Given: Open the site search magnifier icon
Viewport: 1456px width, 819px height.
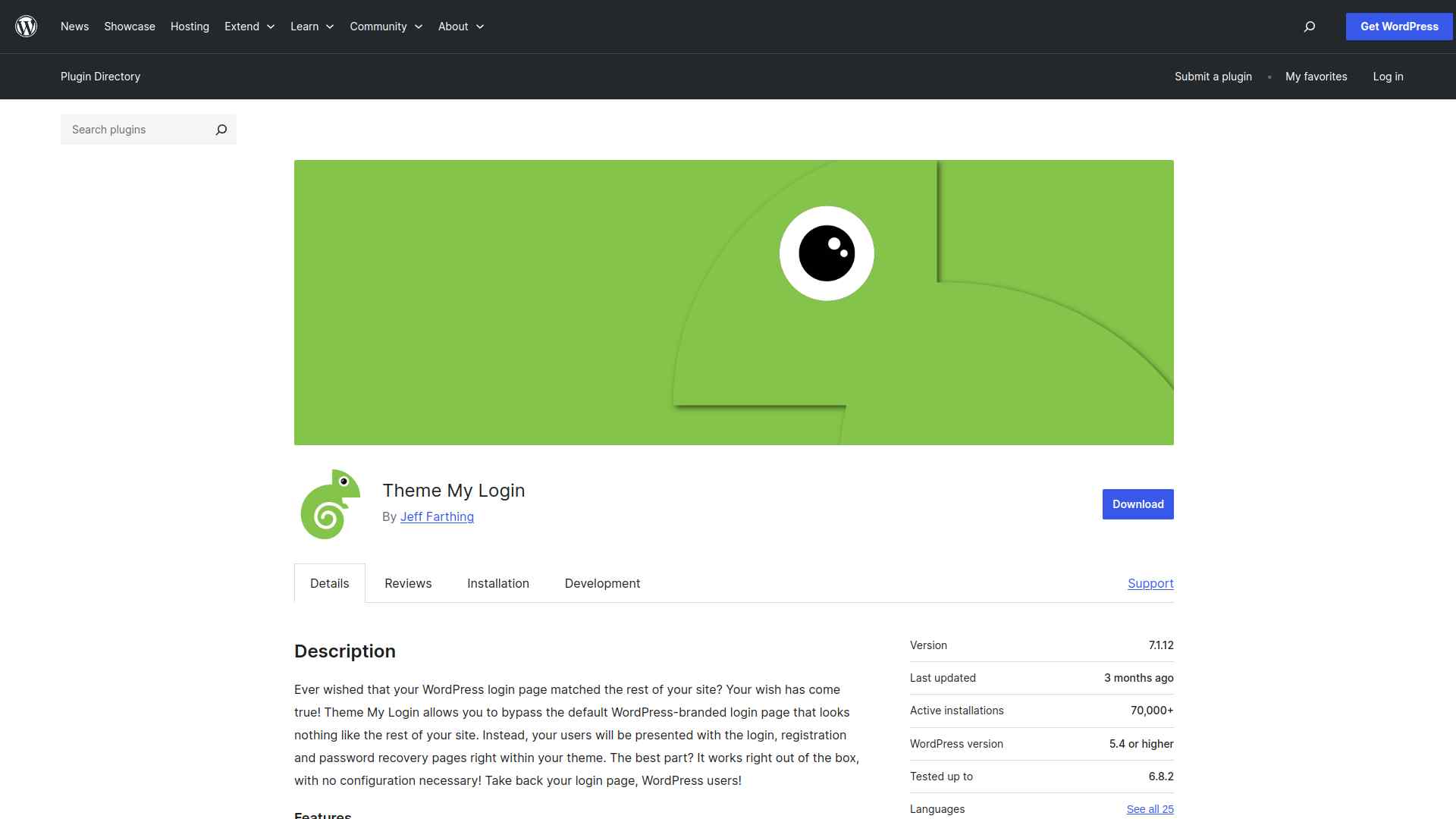Looking at the screenshot, I should (x=1309, y=27).
